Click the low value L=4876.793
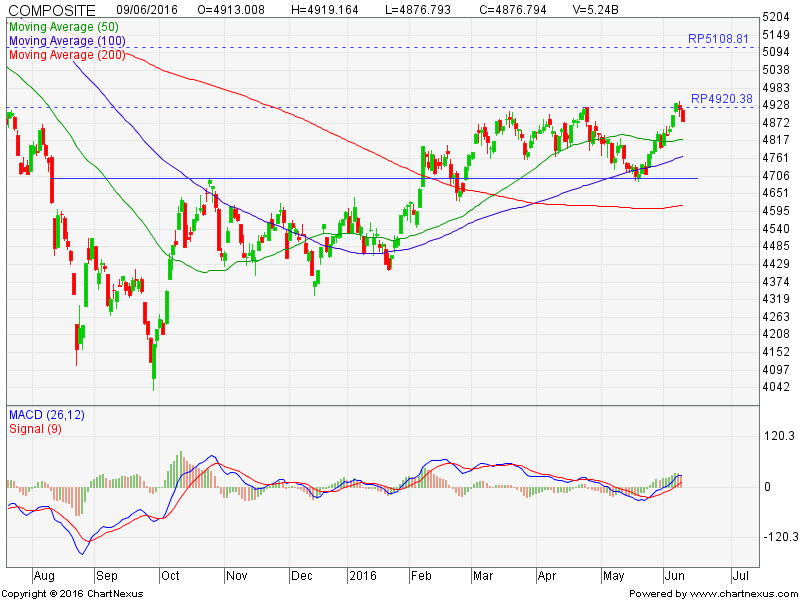Image resolution: width=800 pixels, height=600 pixels. coord(418,10)
